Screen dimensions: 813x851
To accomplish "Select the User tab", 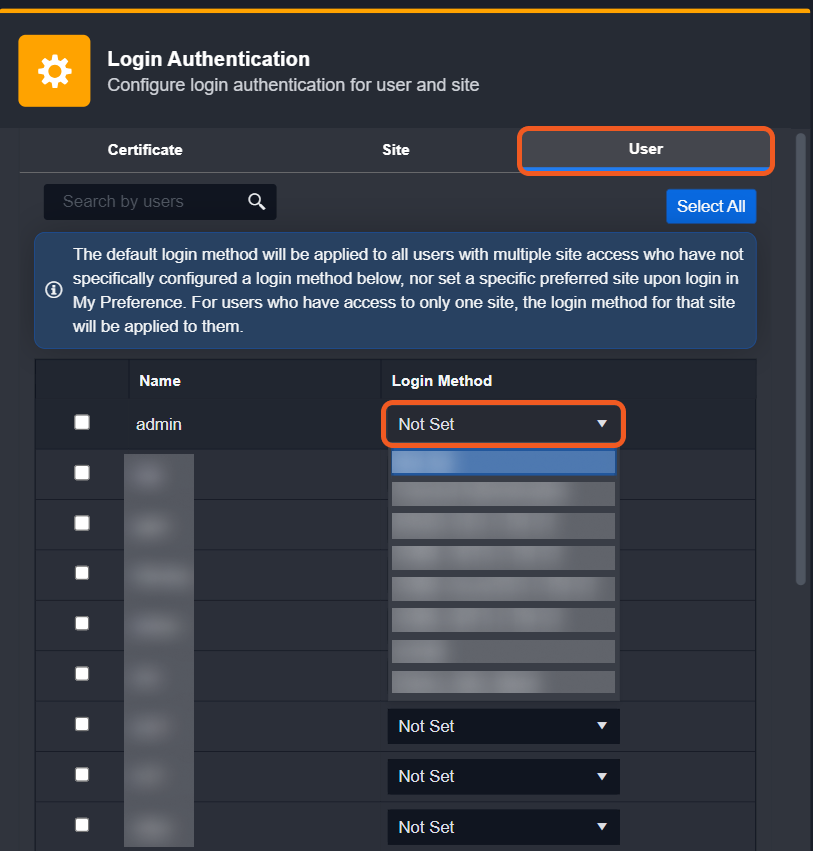I will click(645, 149).
